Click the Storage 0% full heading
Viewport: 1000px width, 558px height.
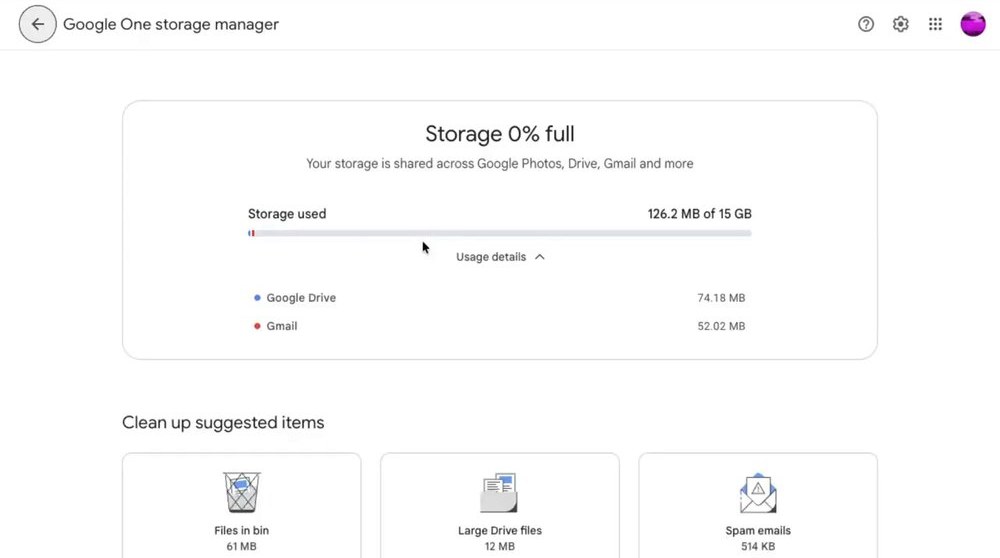coord(500,134)
